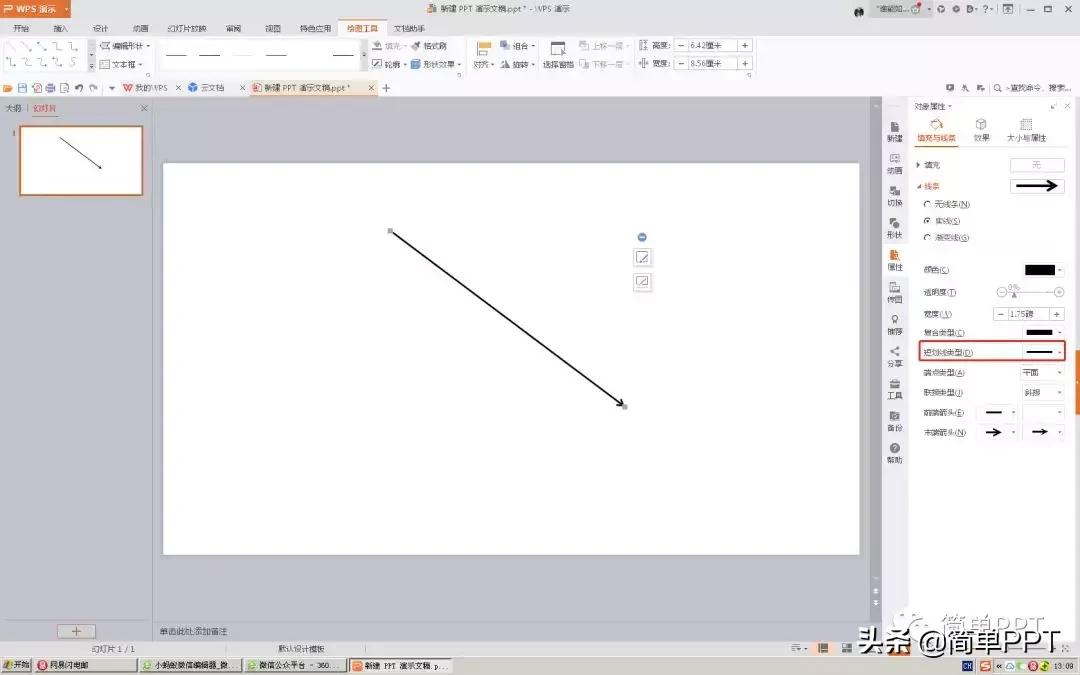Image resolution: width=1080 pixels, height=675 pixels.
Task: Click the floating shape style icon near arrow
Action: coord(642,258)
